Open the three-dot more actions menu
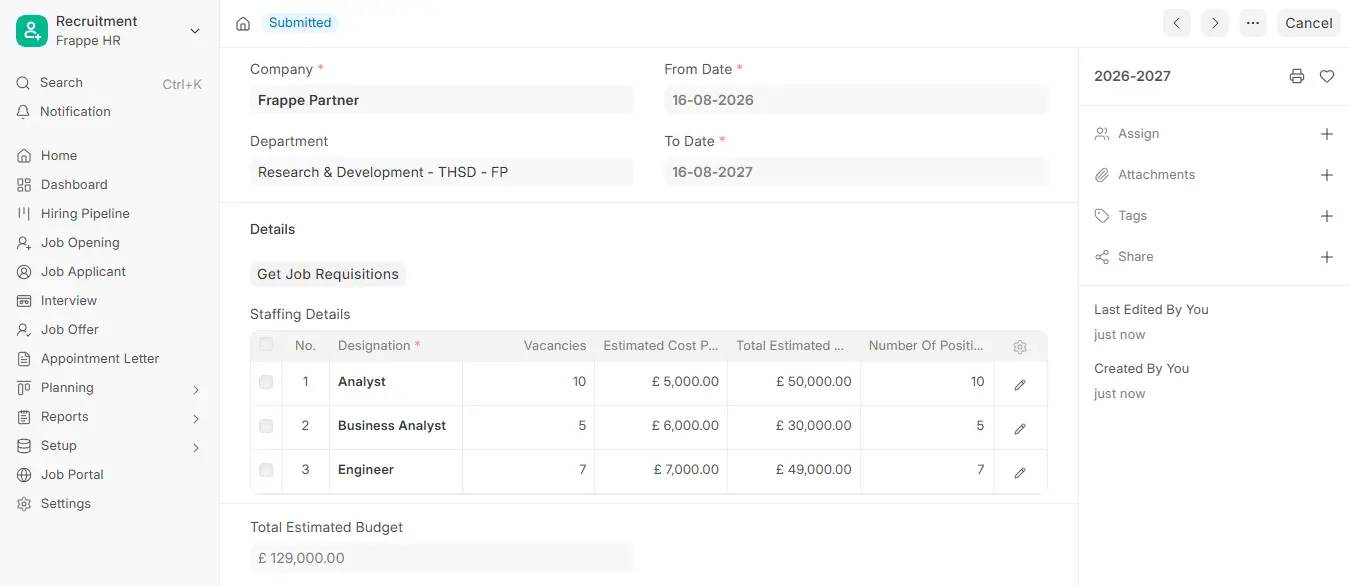Viewport: 1350px width, 586px height. (x=1253, y=23)
